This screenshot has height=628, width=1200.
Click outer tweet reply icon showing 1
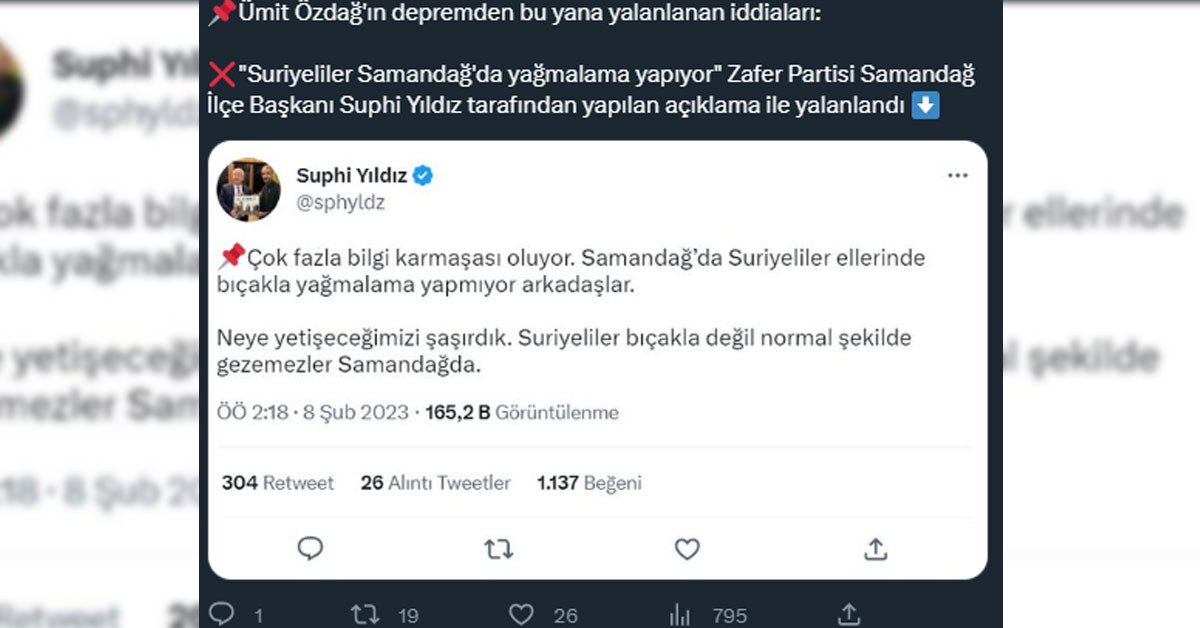[221, 613]
